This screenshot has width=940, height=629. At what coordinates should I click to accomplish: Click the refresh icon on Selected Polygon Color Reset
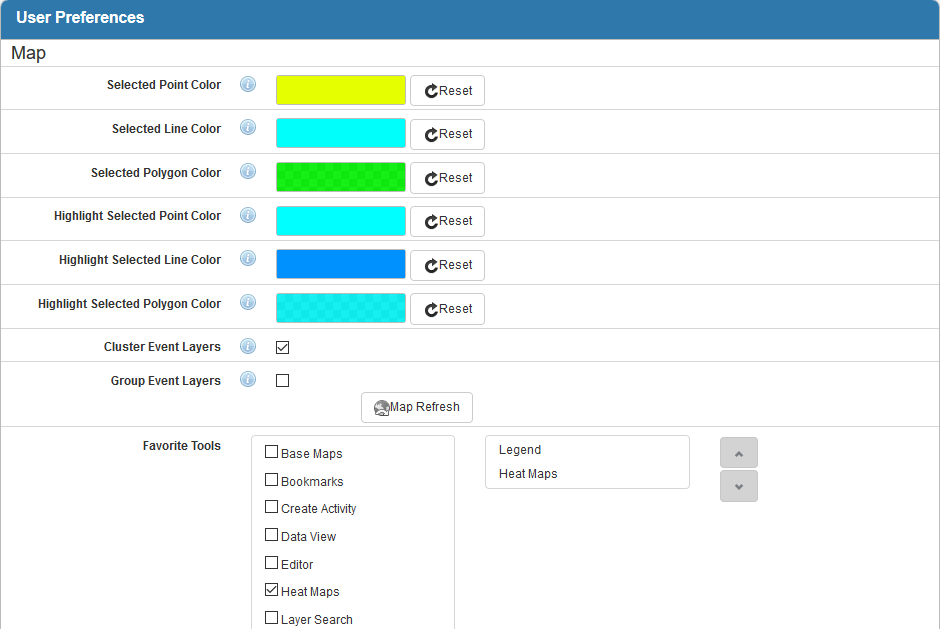429,177
